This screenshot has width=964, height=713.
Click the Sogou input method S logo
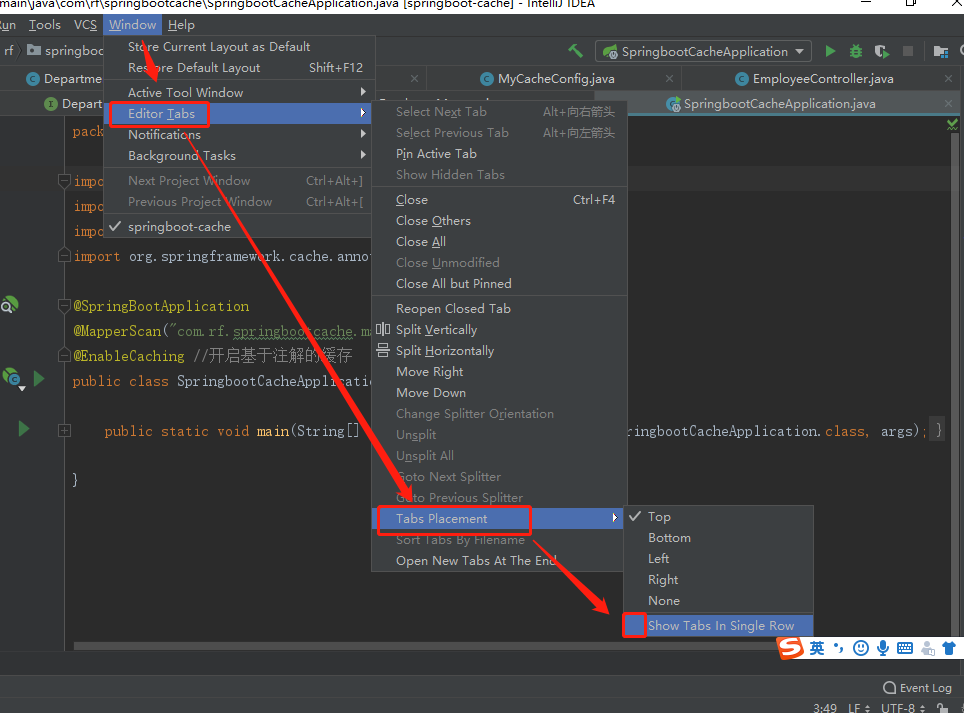791,648
